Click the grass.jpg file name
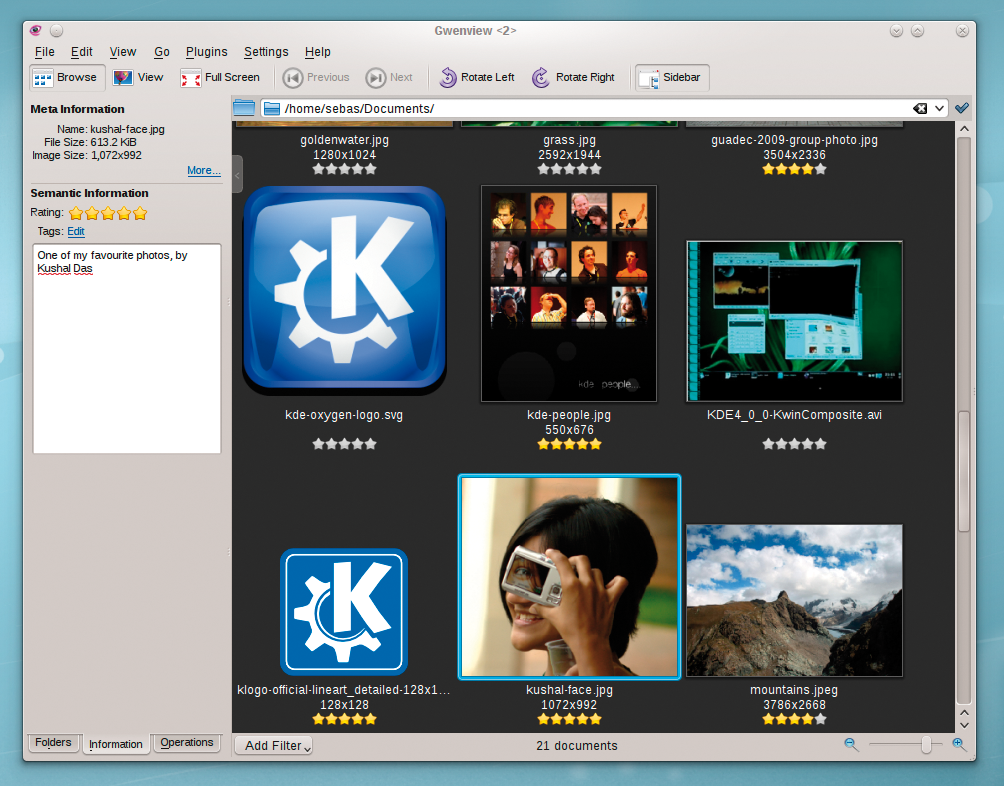Viewport: 1004px width, 786px height. click(569, 140)
